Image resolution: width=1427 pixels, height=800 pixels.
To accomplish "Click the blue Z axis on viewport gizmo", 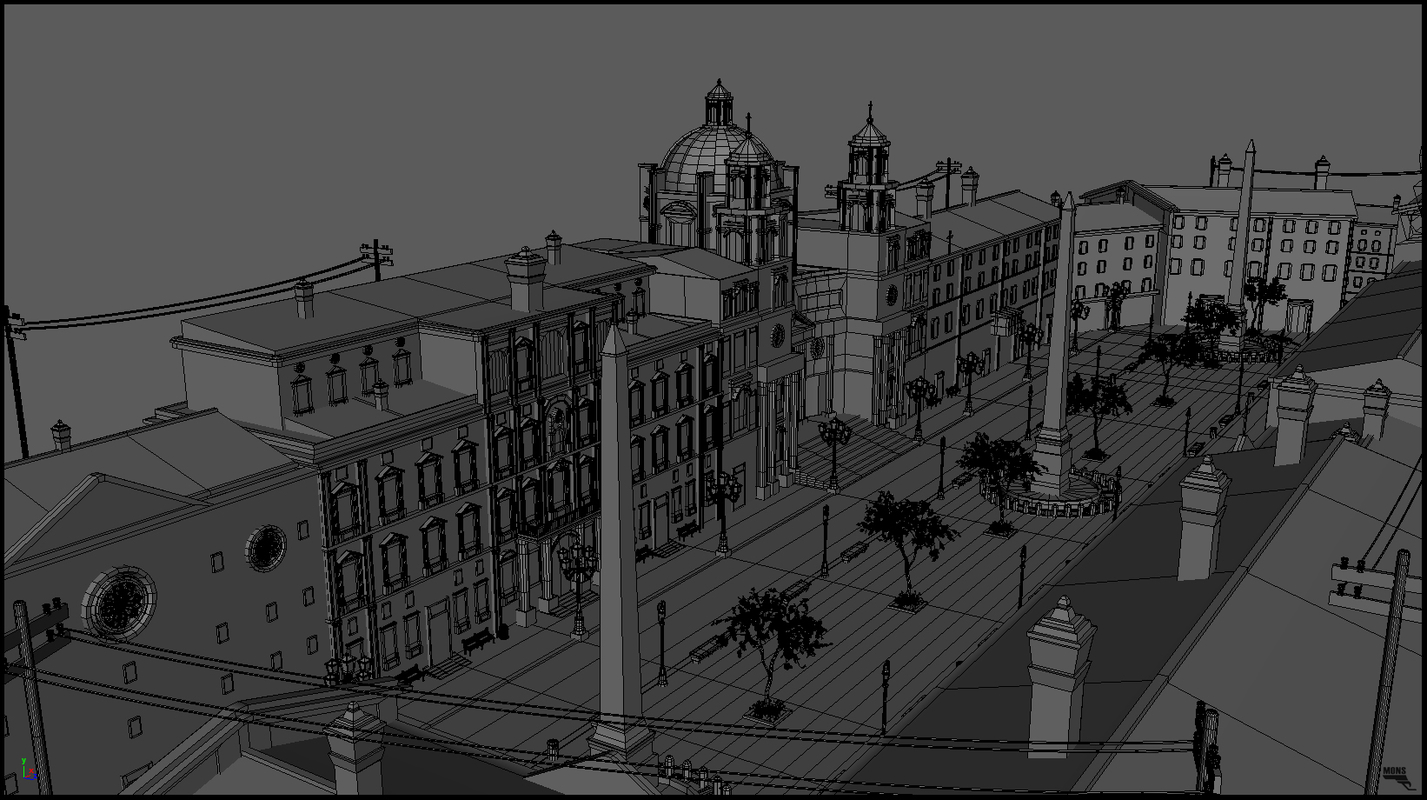I will tap(36, 776).
